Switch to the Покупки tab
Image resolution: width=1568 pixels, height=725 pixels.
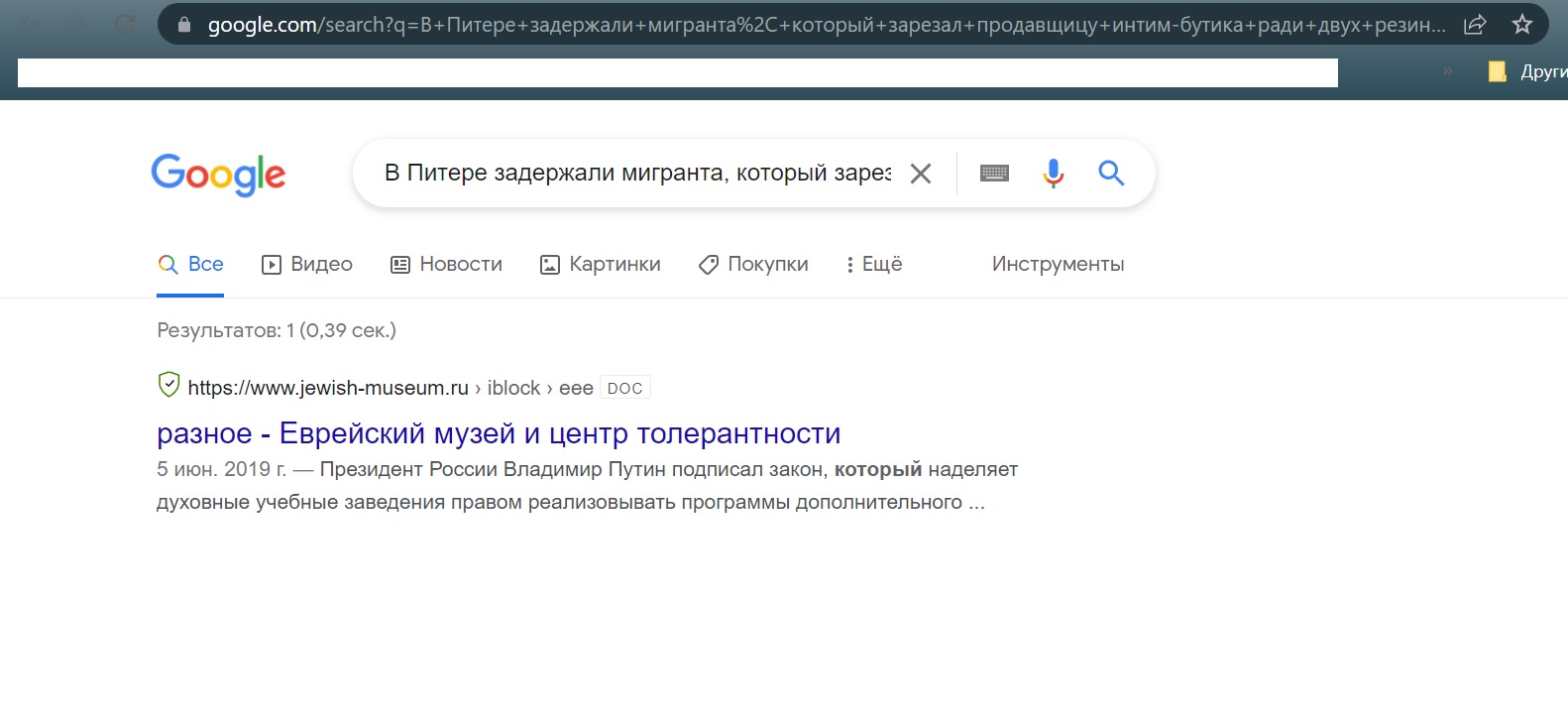tap(753, 265)
